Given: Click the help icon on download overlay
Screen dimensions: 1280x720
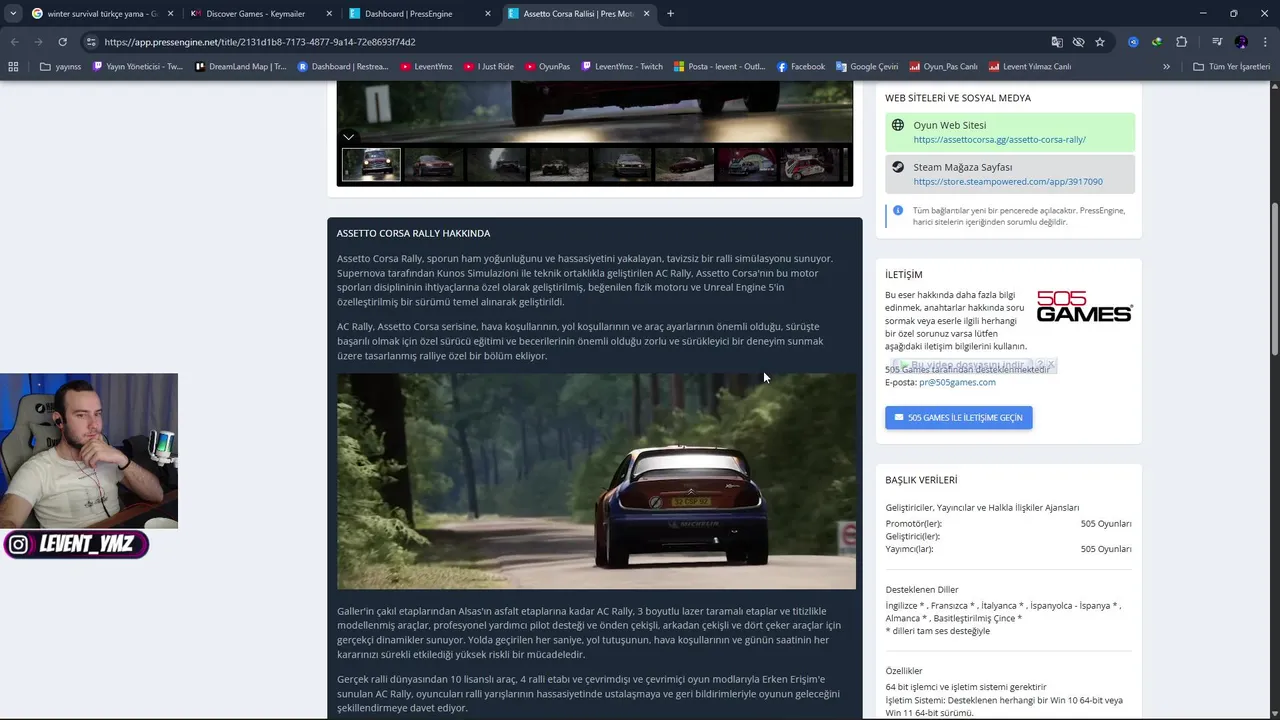Looking at the screenshot, I should click(1040, 365).
